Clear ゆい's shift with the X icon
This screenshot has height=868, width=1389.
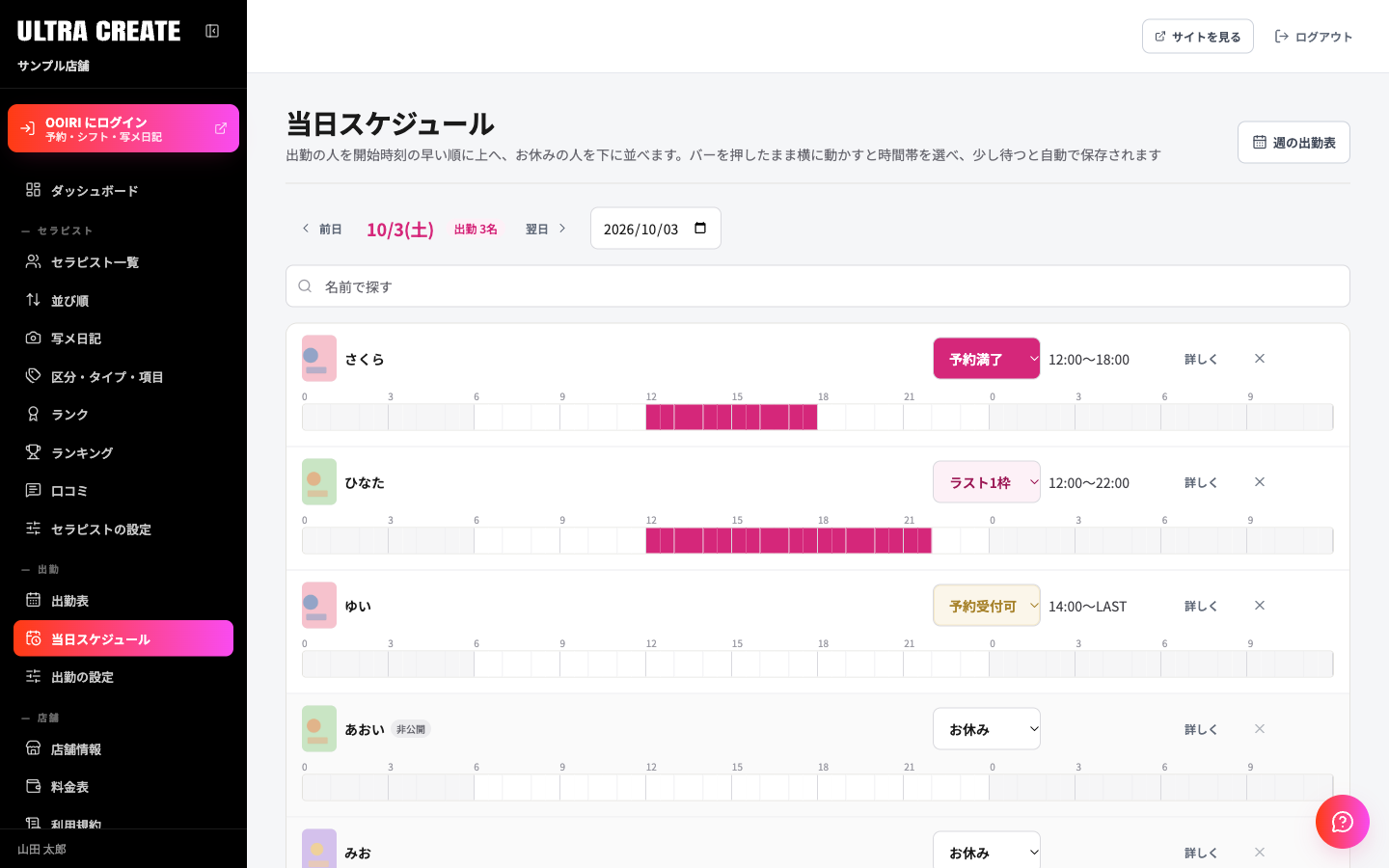[x=1260, y=606]
